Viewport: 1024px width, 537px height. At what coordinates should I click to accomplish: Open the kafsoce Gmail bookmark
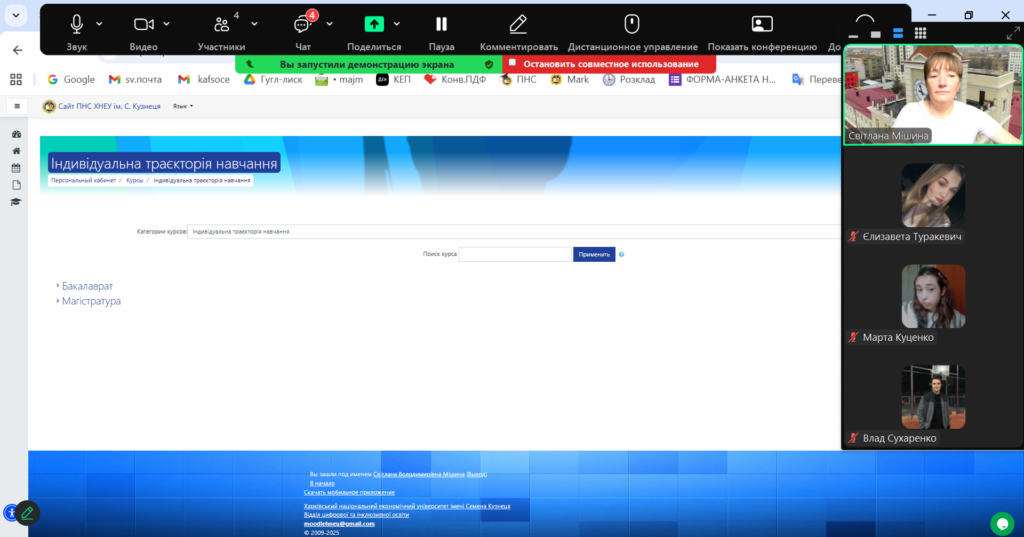pyautogui.click(x=204, y=79)
